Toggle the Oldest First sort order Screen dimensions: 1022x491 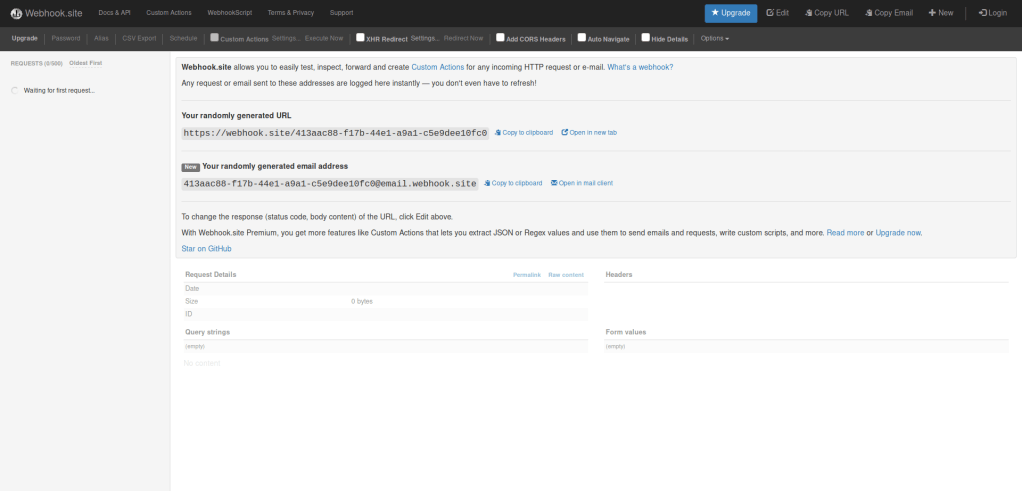(85, 63)
